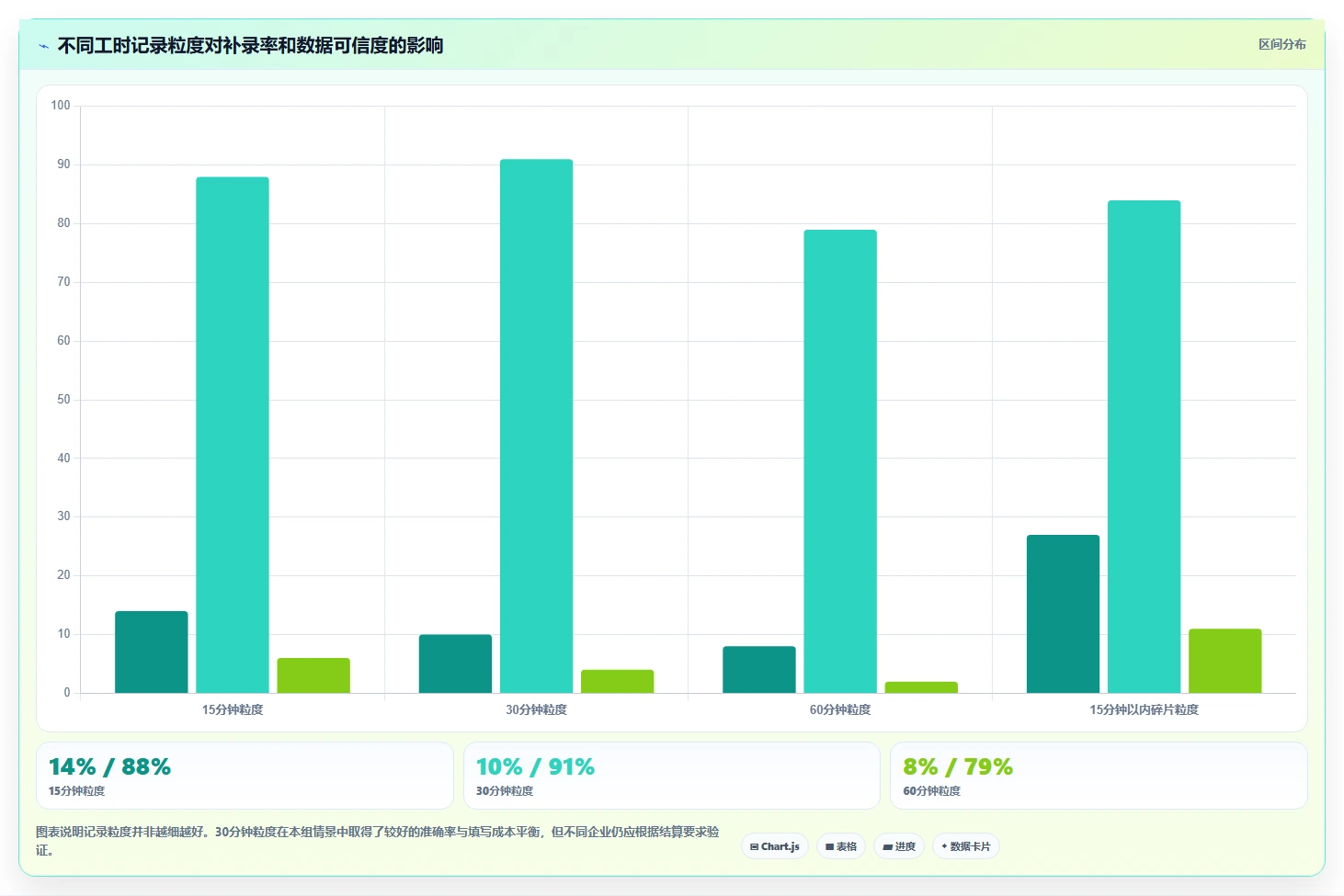Open the 10% / 91% stat card

coord(672,776)
